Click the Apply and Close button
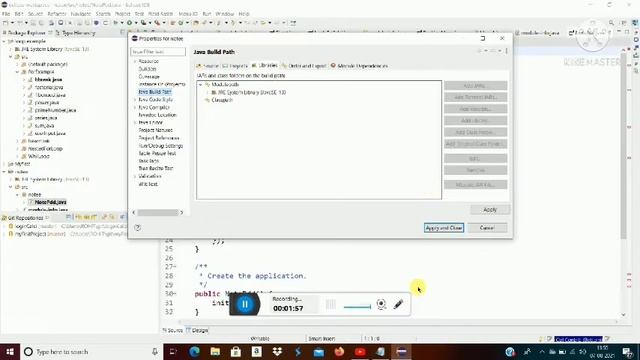 coord(444,228)
